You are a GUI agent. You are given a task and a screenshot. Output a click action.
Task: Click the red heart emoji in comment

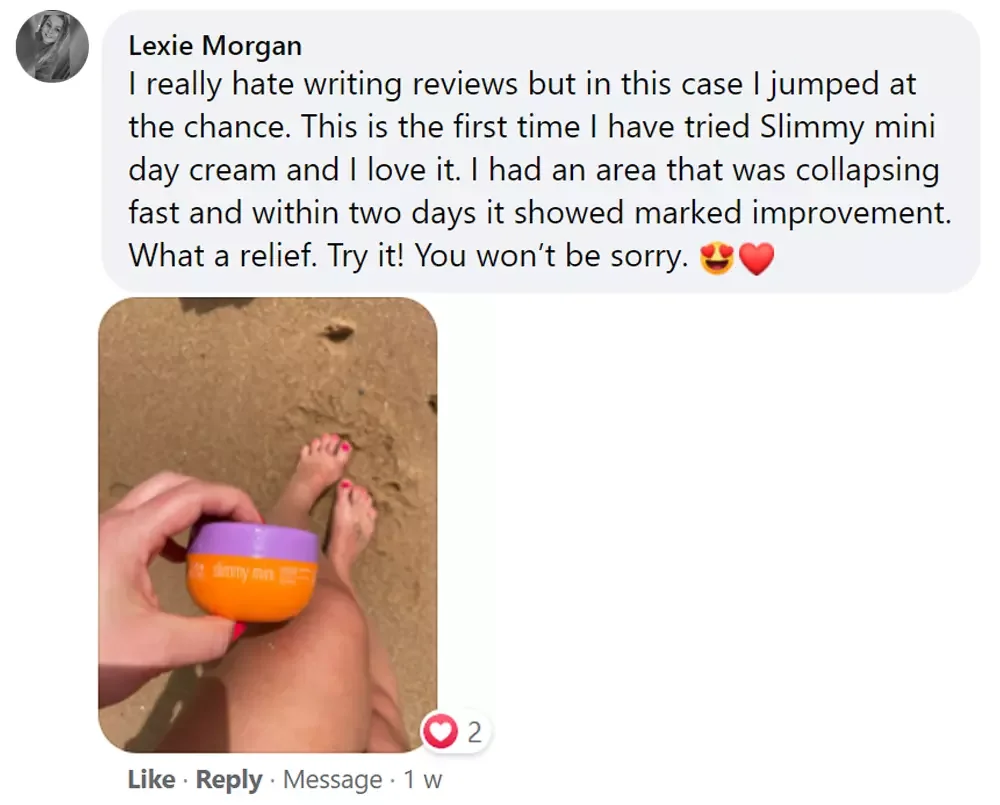tap(756, 258)
